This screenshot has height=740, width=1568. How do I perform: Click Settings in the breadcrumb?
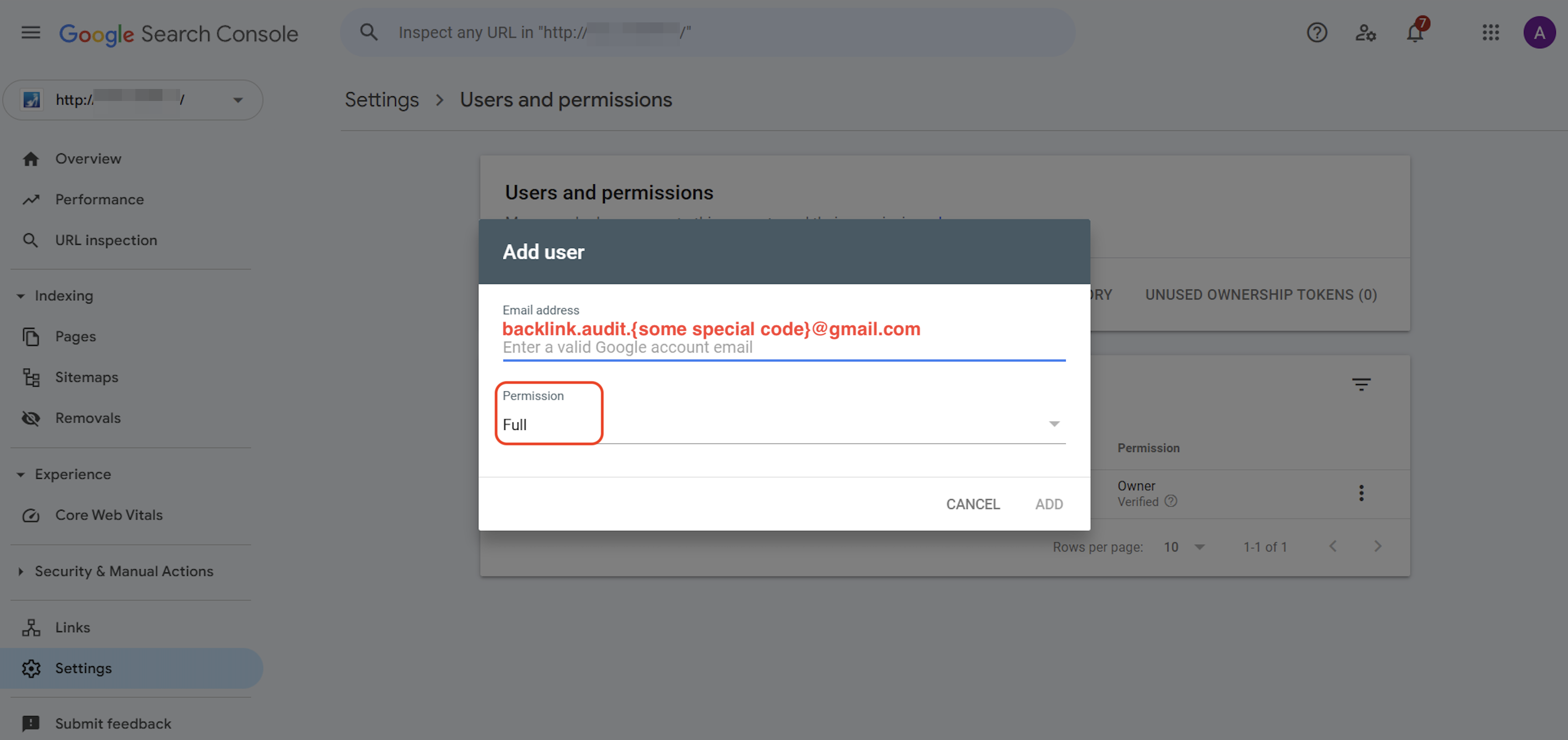pos(382,99)
